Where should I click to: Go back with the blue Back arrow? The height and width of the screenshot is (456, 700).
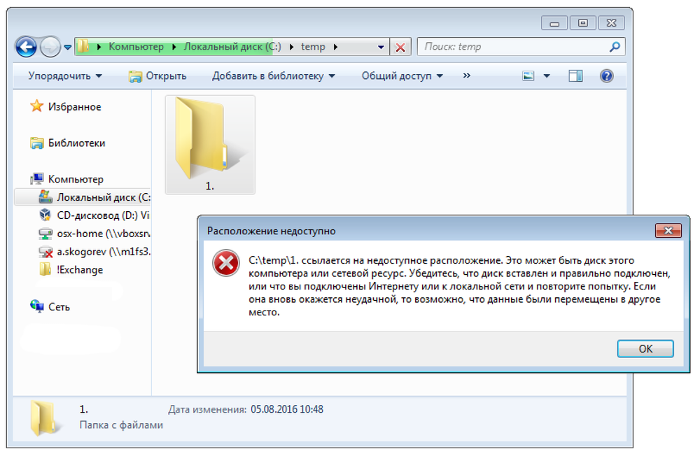[26, 46]
